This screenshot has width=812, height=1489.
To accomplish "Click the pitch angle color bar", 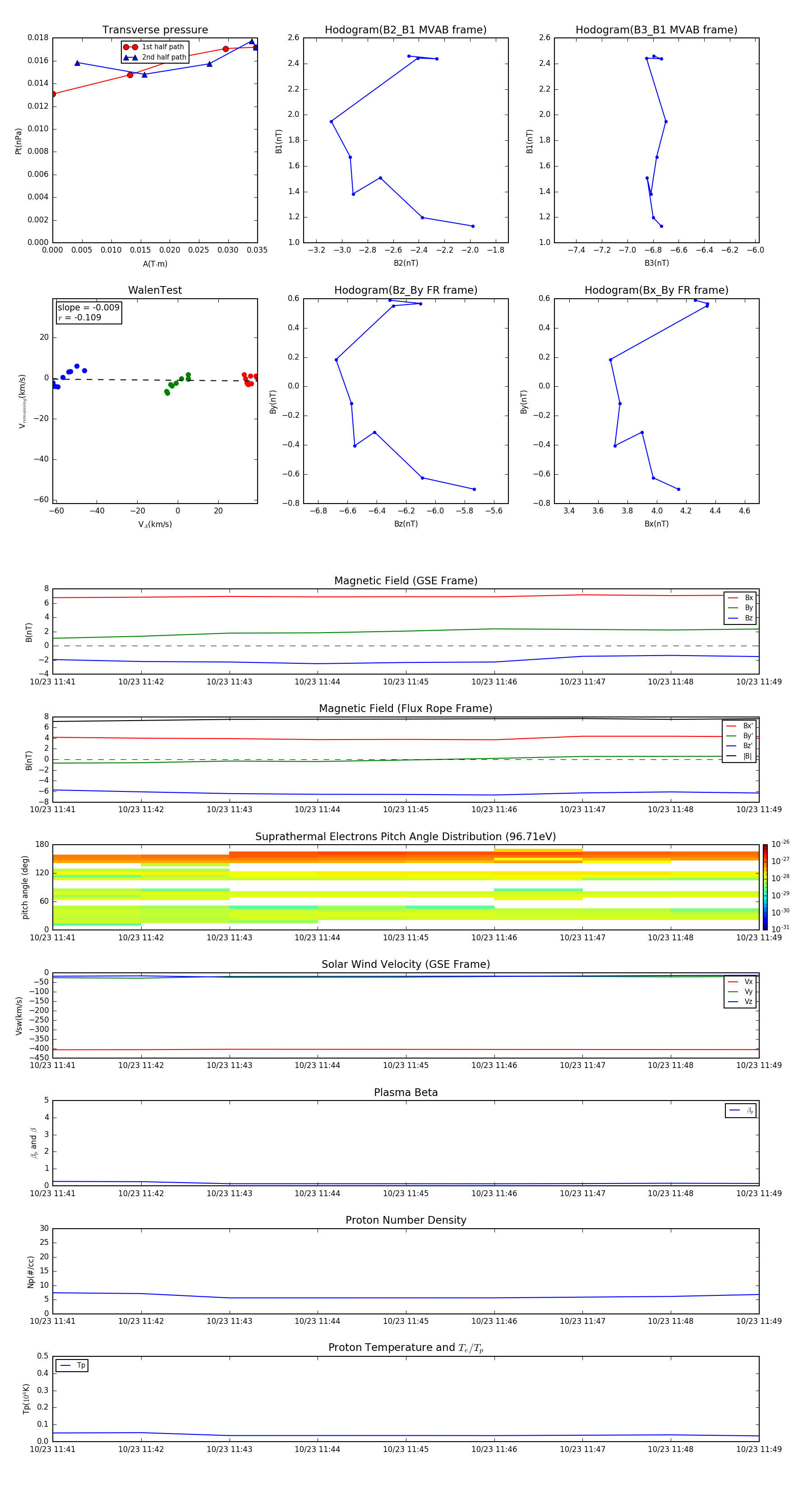I will coord(765,887).
